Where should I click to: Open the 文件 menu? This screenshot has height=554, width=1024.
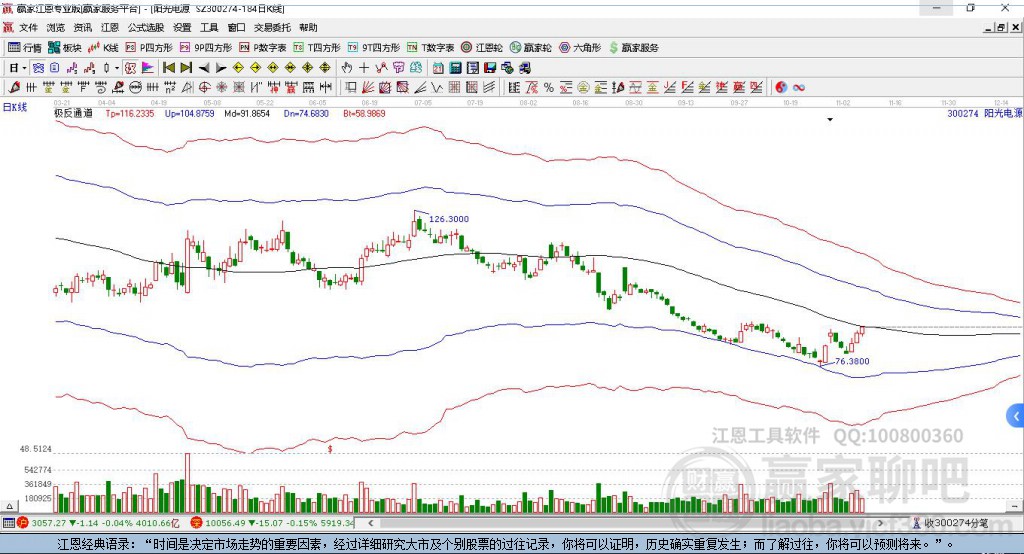(x=28, y=27)
